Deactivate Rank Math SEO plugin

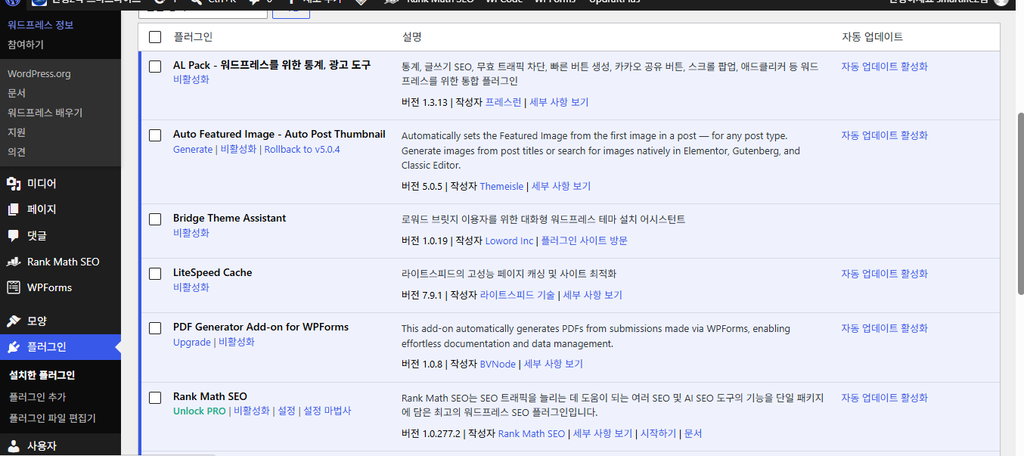[251, 411]
